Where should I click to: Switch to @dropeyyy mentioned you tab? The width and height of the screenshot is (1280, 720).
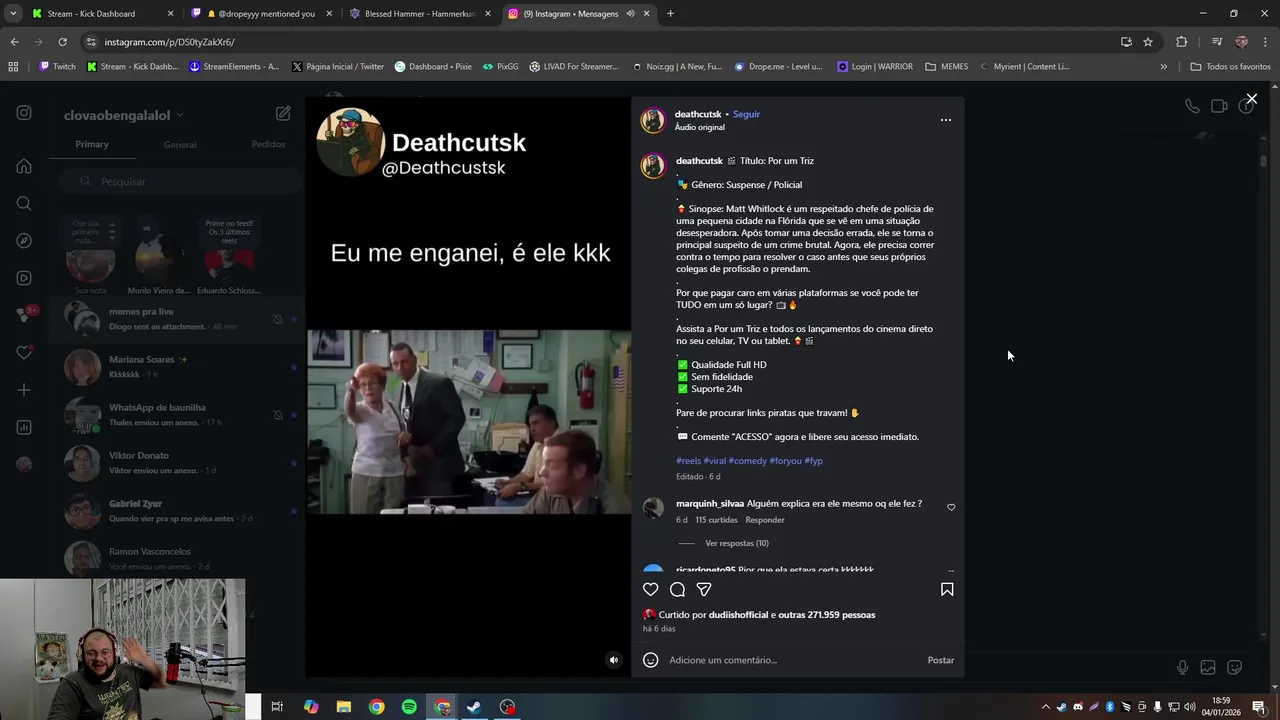[260, 14]
